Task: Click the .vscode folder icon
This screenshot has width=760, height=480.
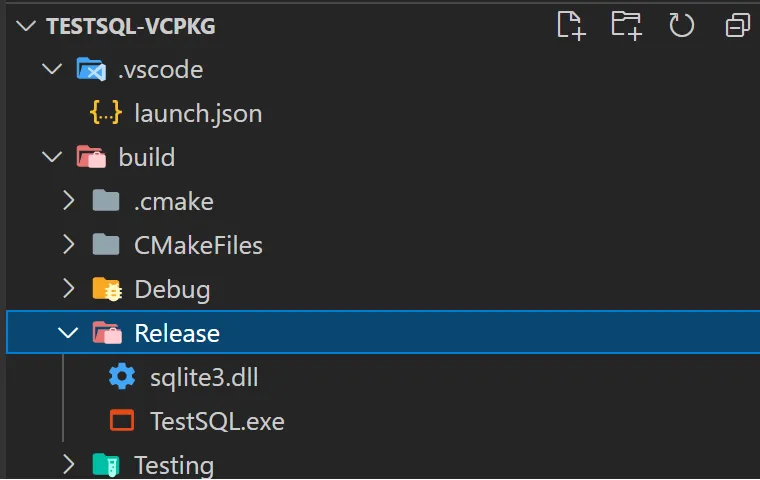Action: click(91, 69)
